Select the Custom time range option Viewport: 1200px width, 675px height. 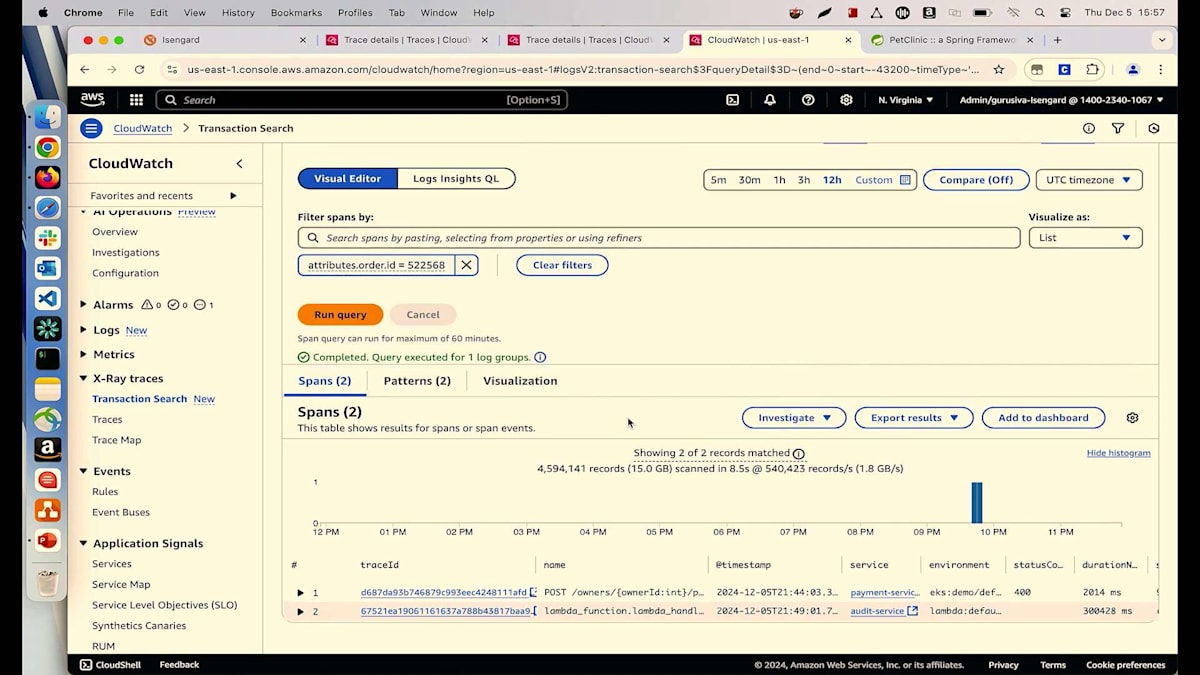point(874,180)
